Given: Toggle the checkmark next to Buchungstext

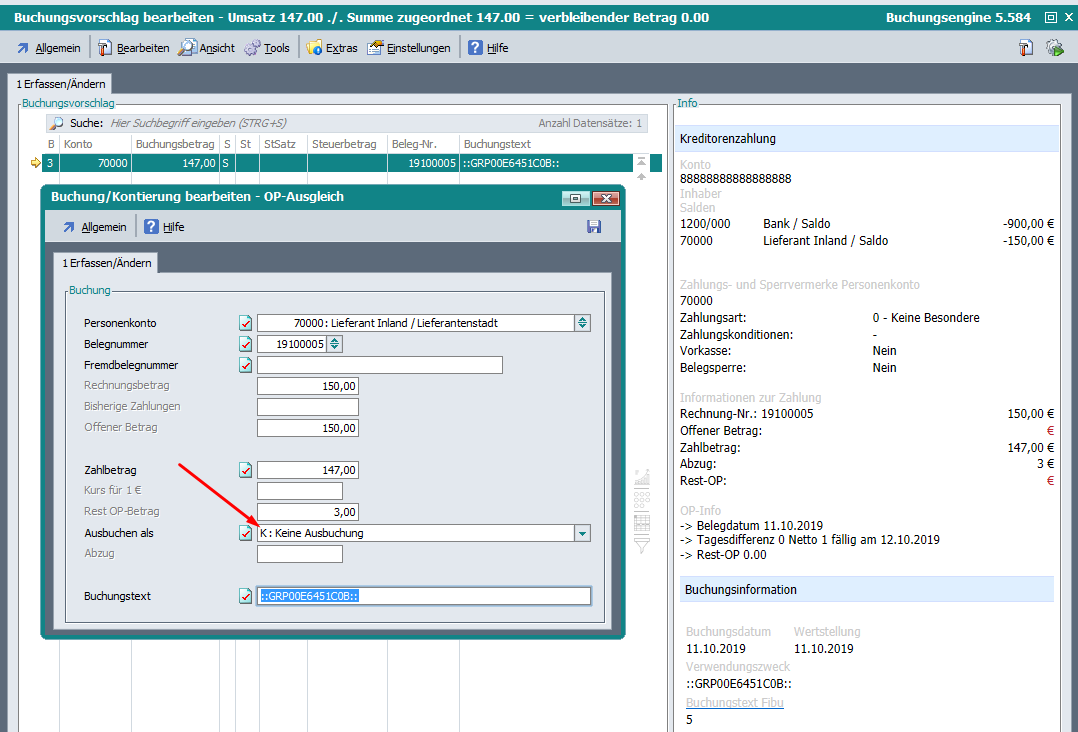Looking at the screenshot, I should tap(246, 596).
